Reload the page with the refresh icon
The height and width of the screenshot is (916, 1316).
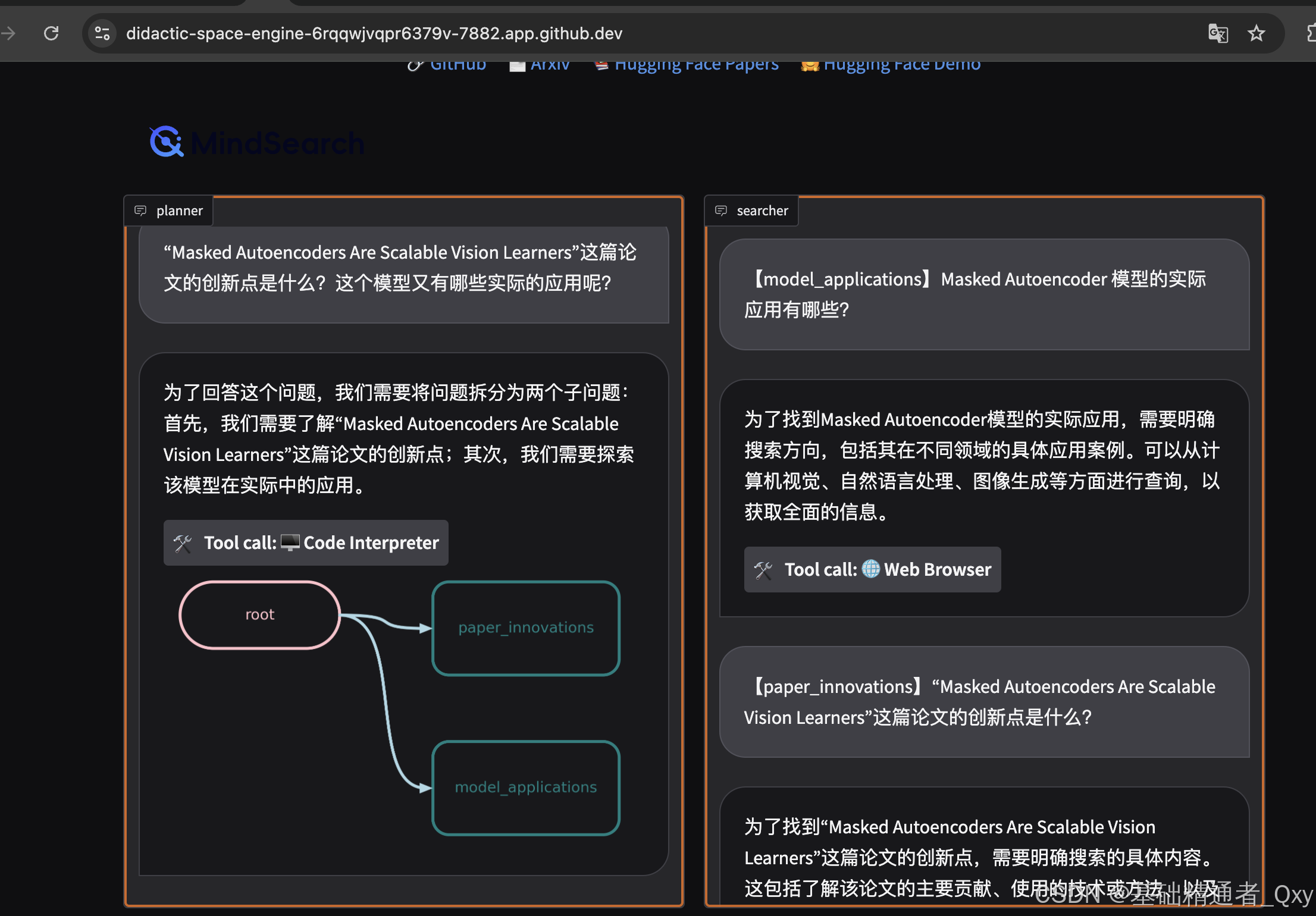click(51, 33)
